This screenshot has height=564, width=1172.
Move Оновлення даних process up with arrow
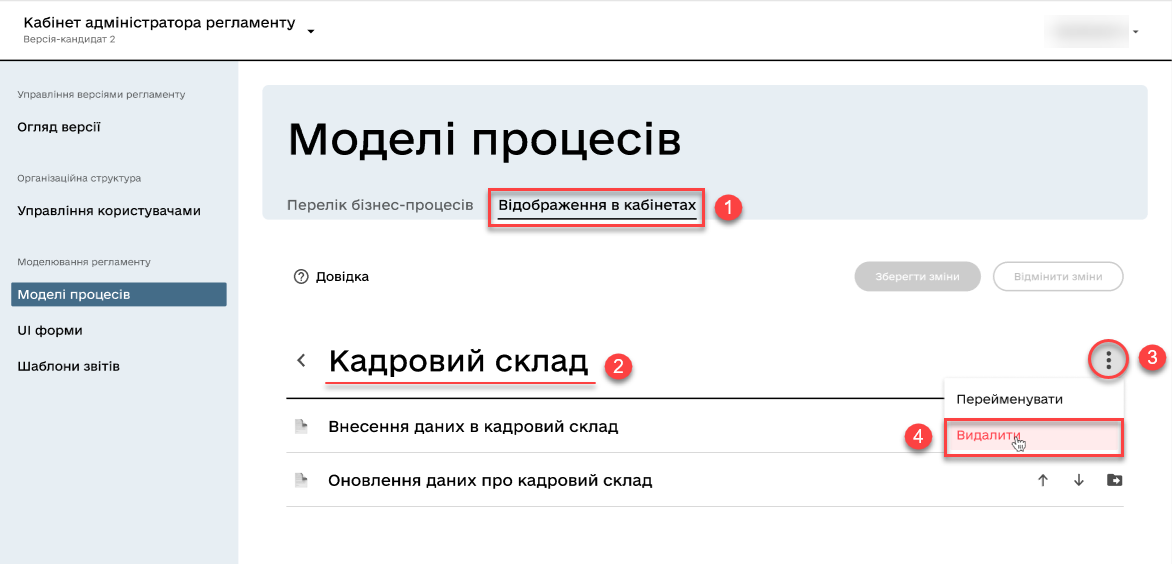click(x=1043, y=481)
